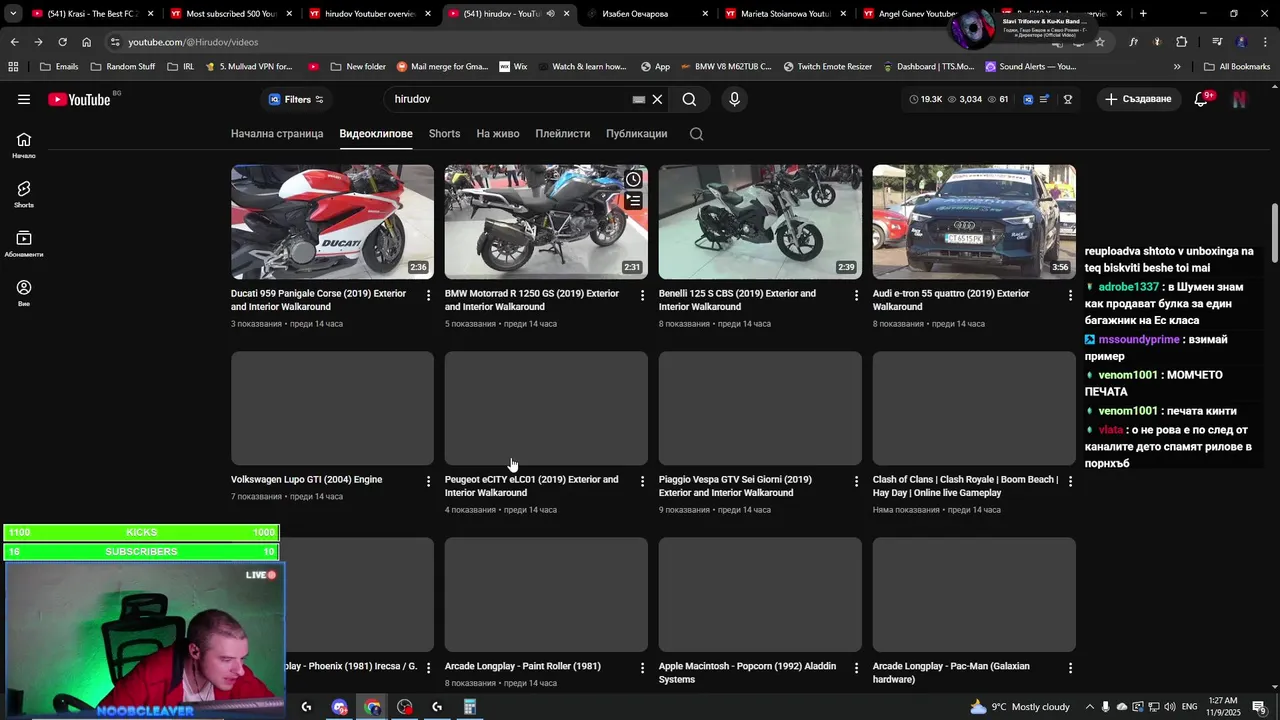Open options for Peugeot eCITY video
The height and width of the screenshot is (720, 1280).
[x=642, y=481]
